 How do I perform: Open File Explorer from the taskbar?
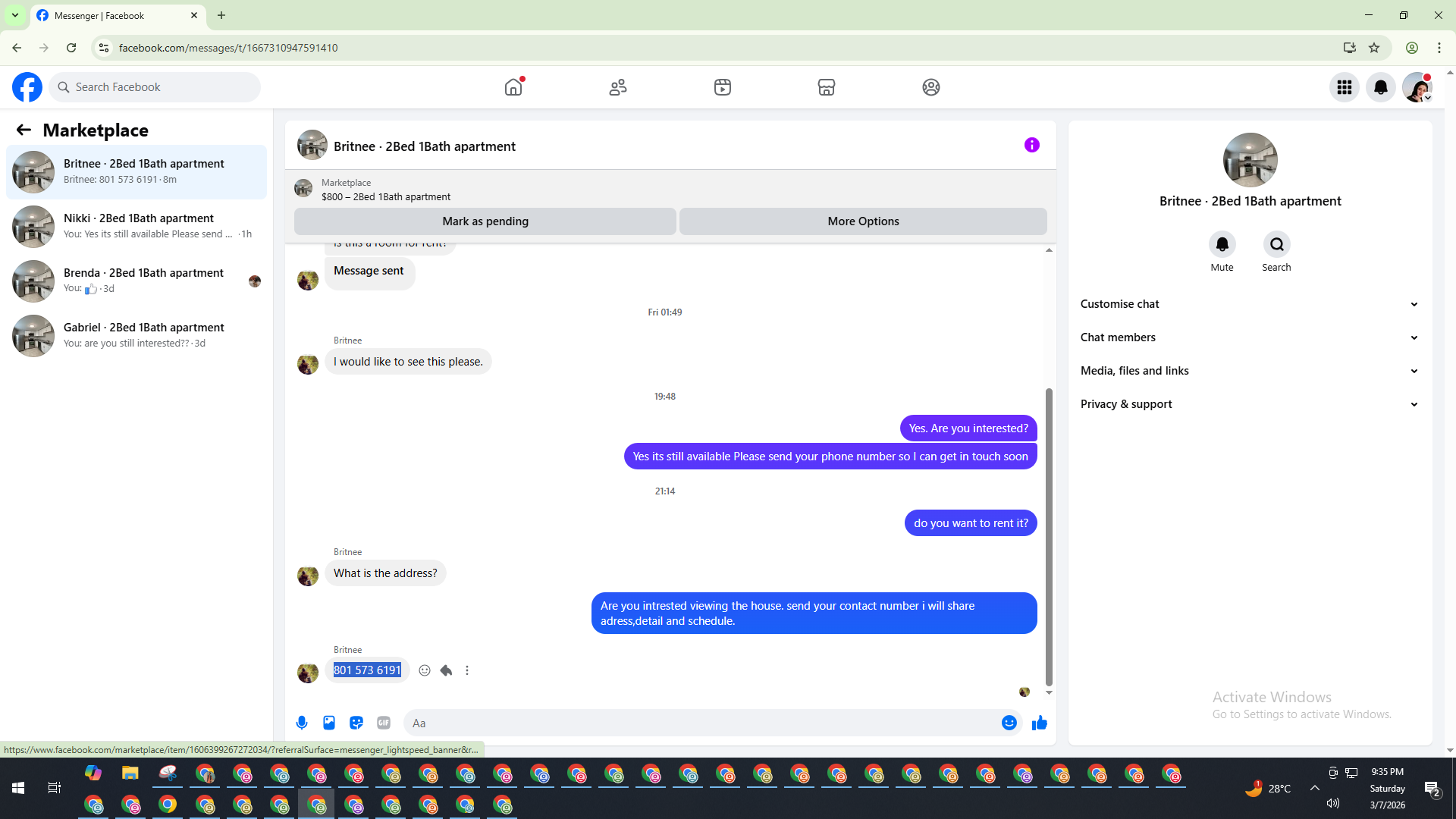[130, 773]
